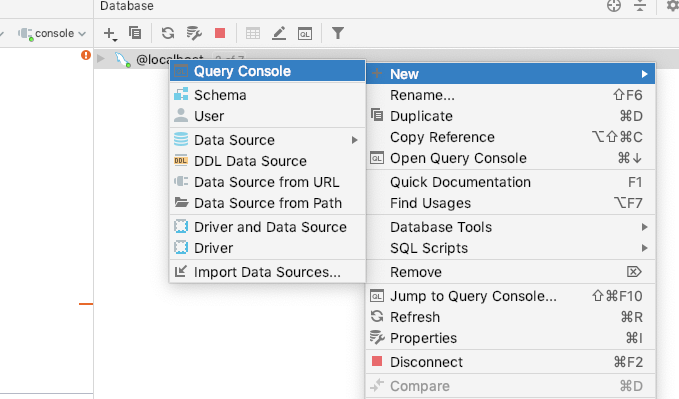The height and width of the screenshot is (399, 679).
Task: Click the filter funnel icon
Action: 338,33
